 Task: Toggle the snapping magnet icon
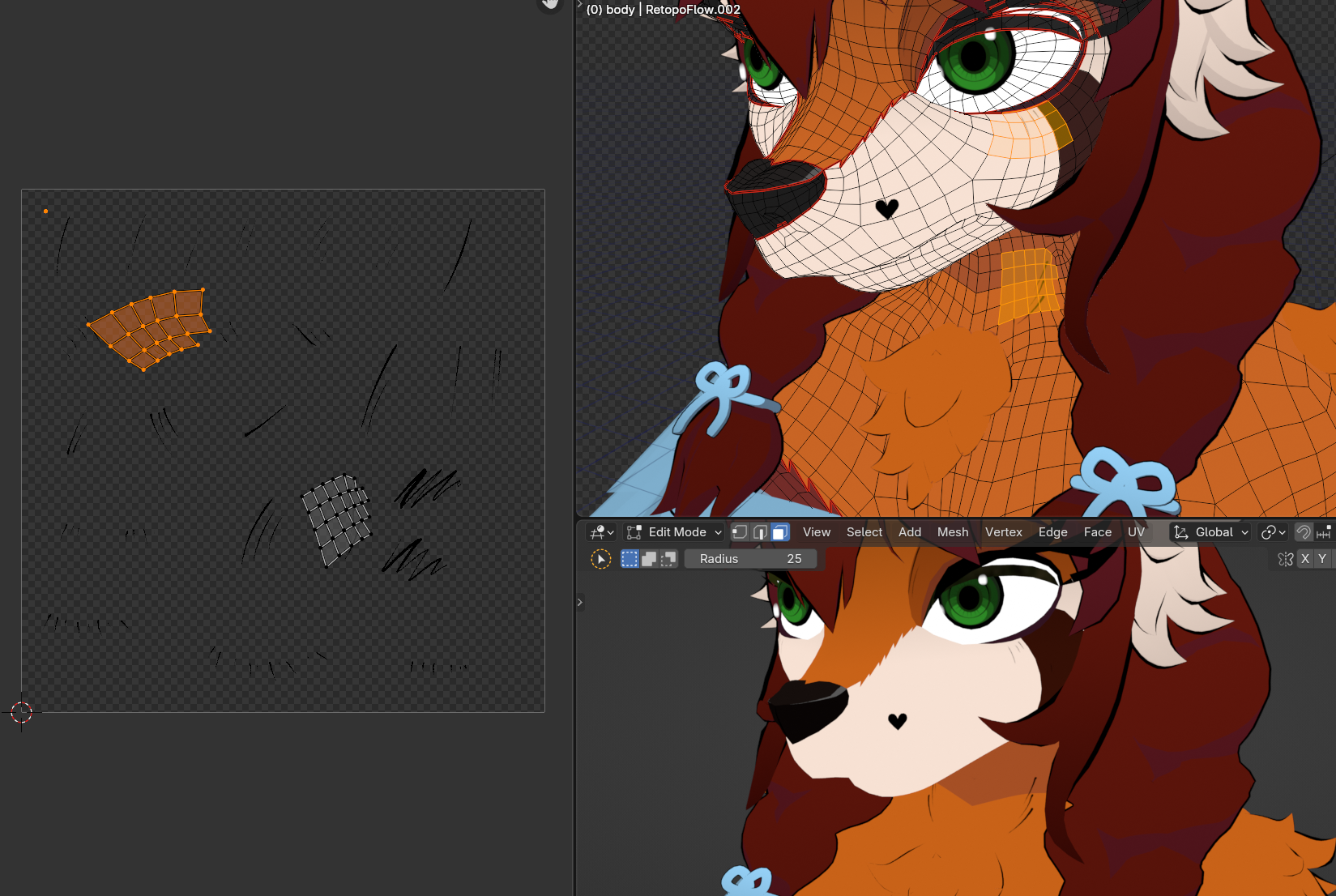click(1304, 532)
